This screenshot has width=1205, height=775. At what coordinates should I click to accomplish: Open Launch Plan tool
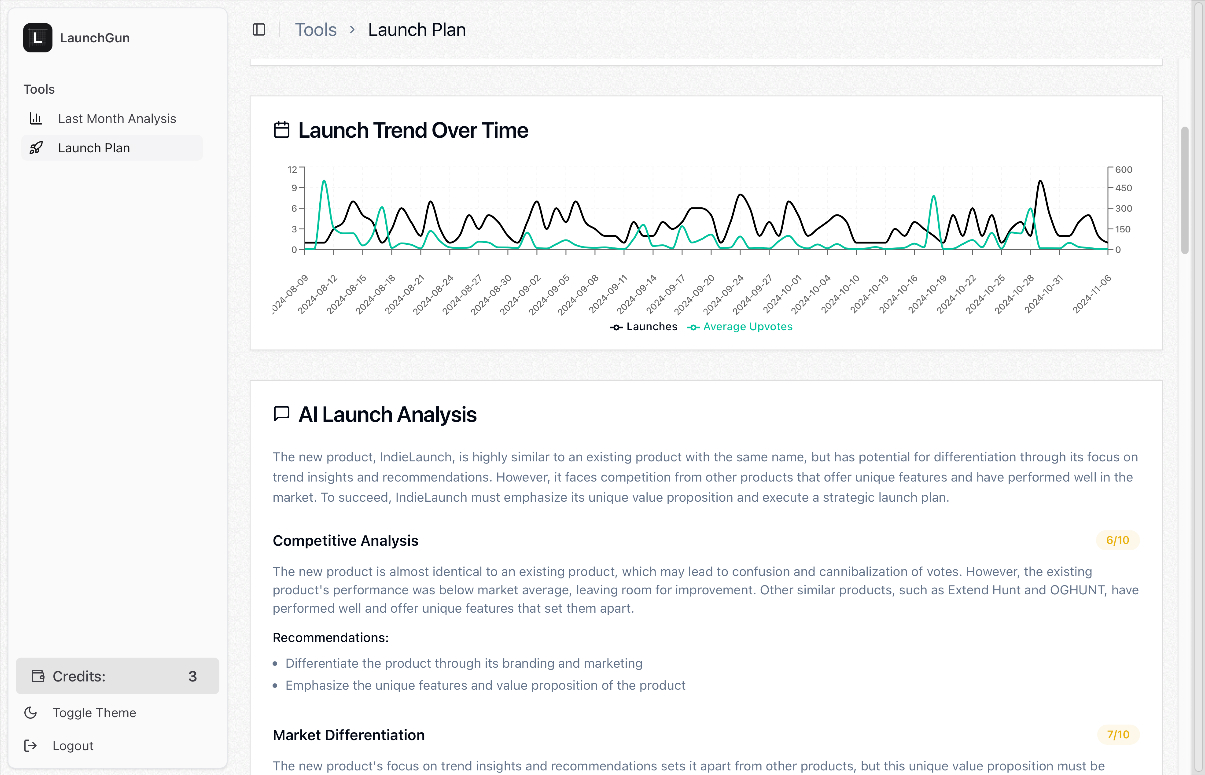coord(112,147)
